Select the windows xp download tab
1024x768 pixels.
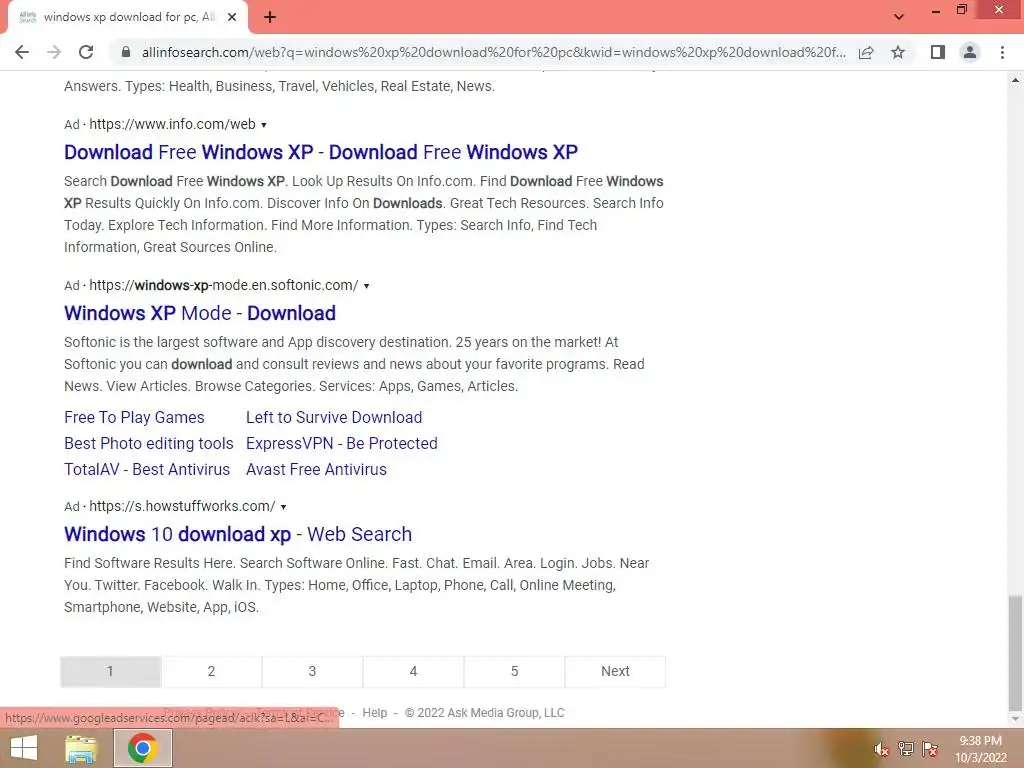128,18
